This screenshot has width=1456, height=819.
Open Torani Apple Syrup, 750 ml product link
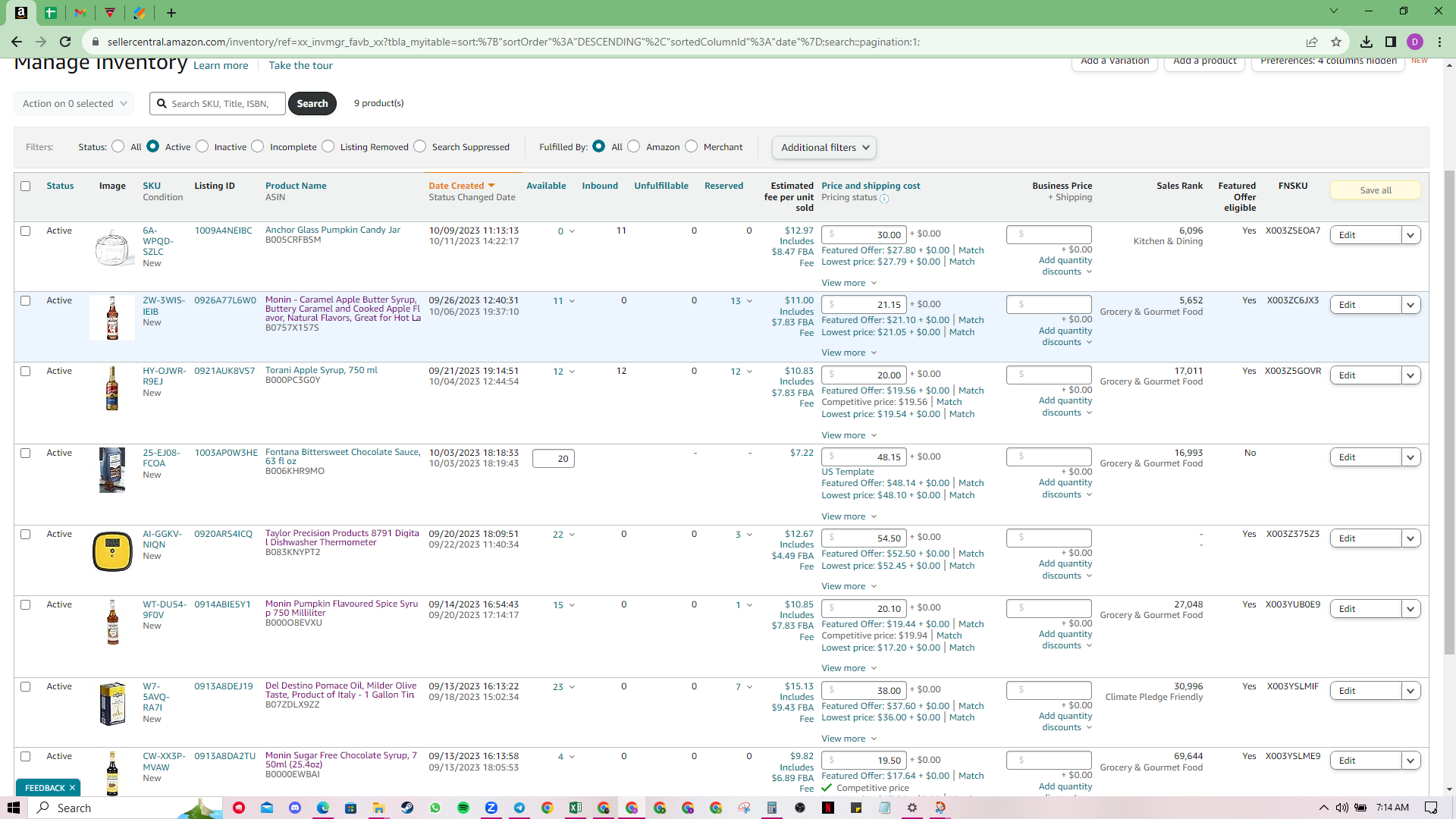(322, 370)
